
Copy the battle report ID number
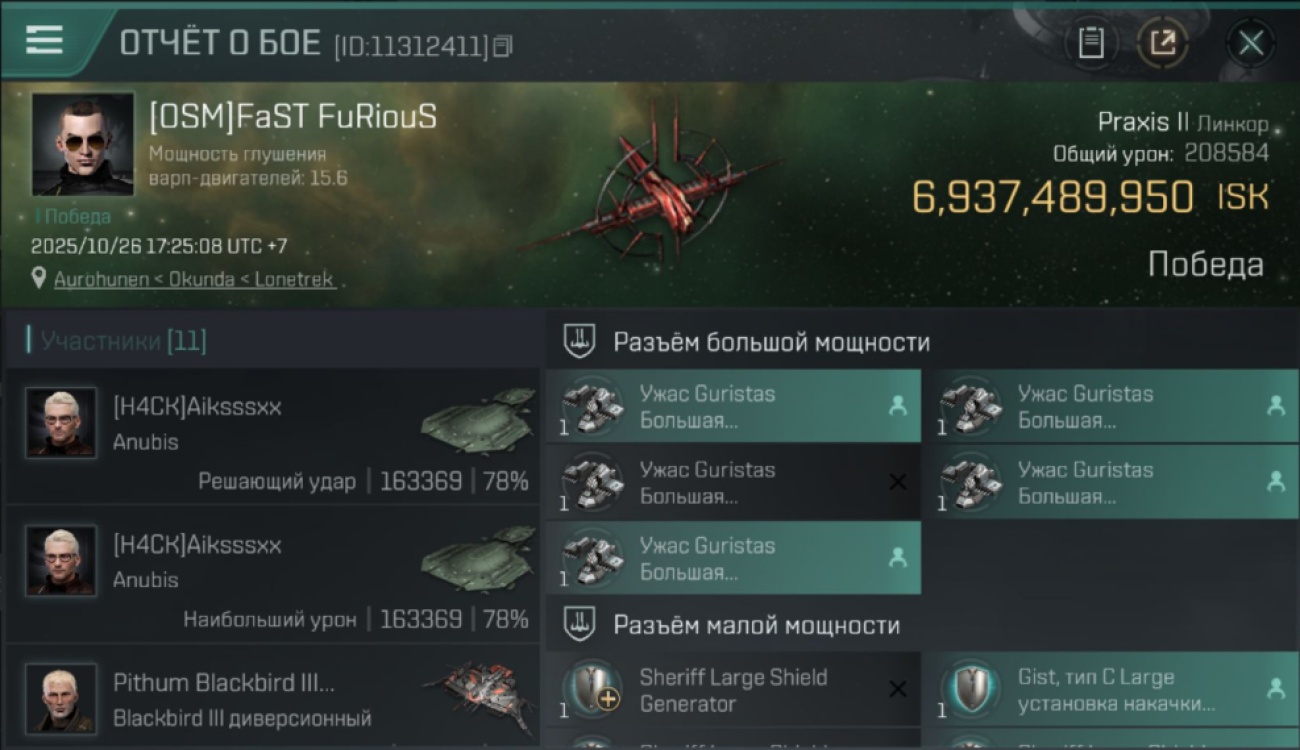pos(502,45)
